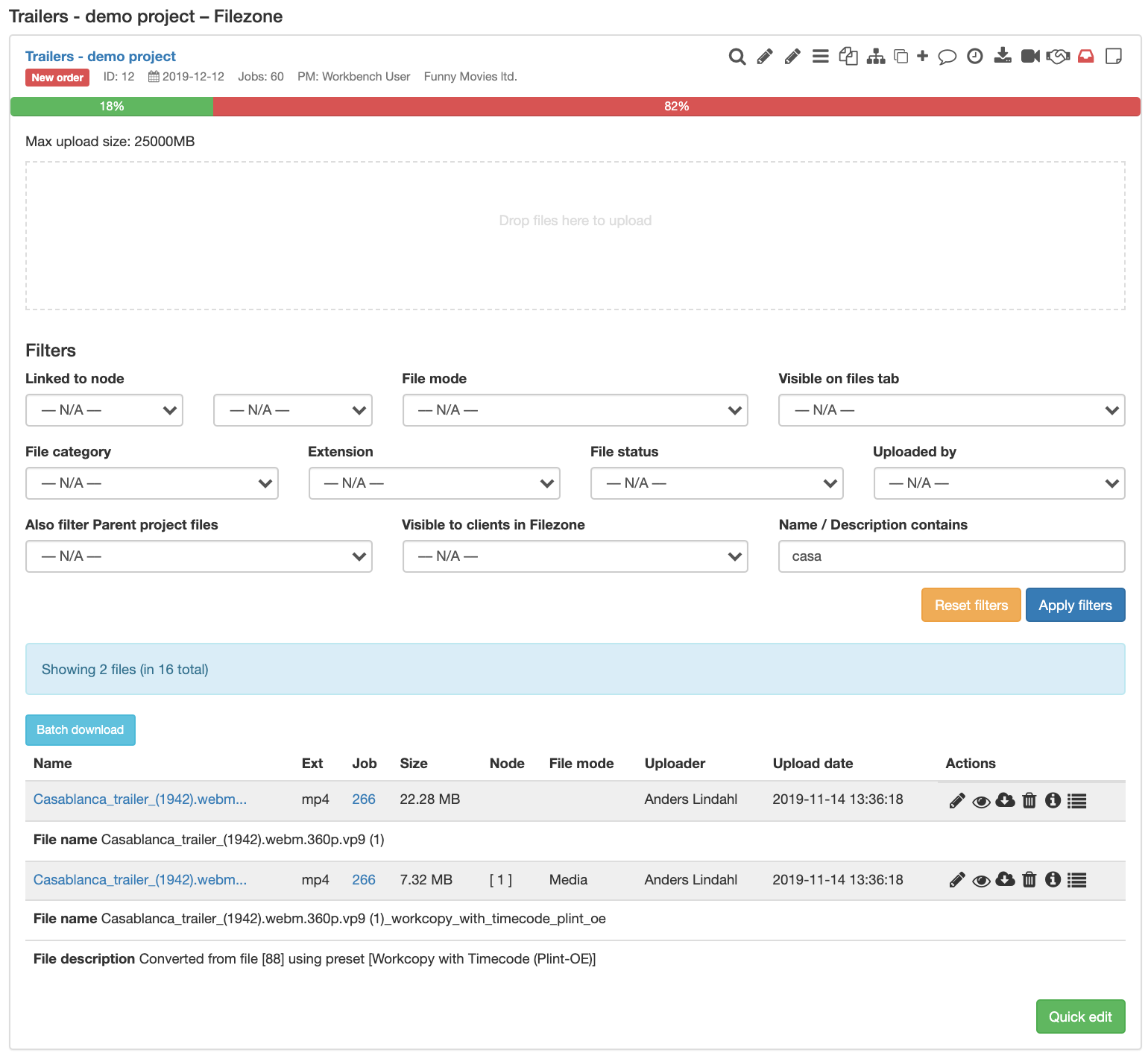Open project search via magnifier icon
The image size is (1148, 1056).
[737, 57]
